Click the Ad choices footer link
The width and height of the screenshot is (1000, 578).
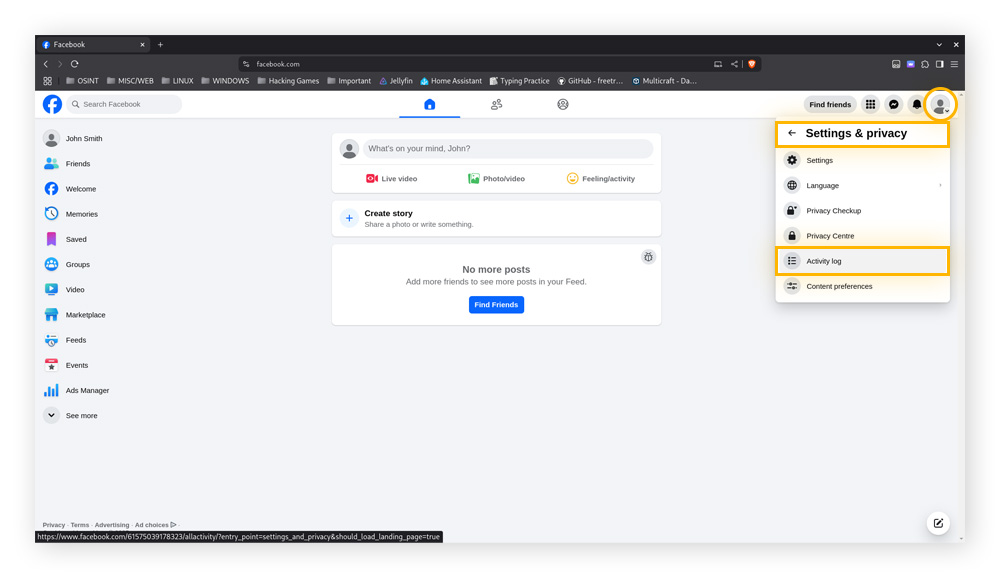[155, 525]
